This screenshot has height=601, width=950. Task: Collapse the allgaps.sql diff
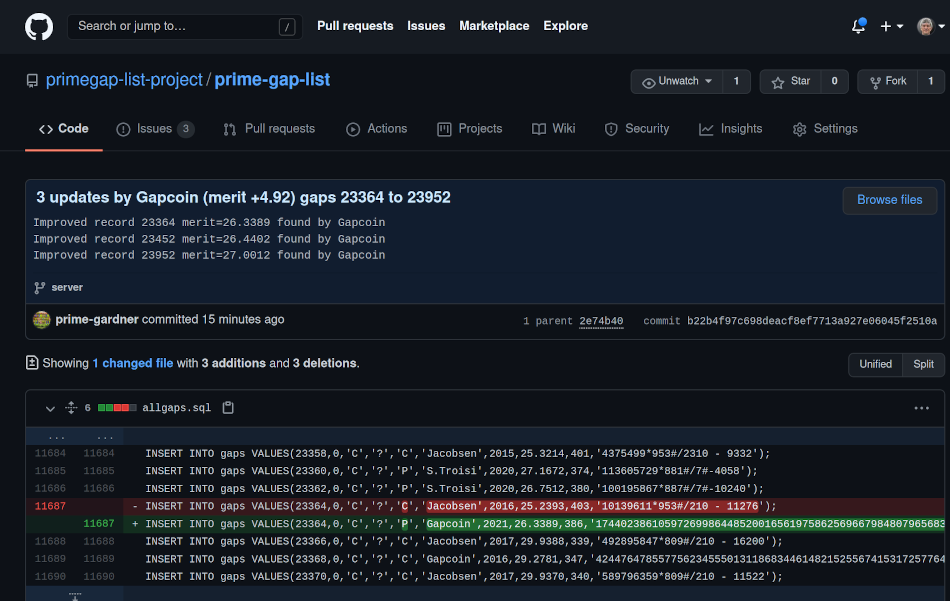coord(50,408)
